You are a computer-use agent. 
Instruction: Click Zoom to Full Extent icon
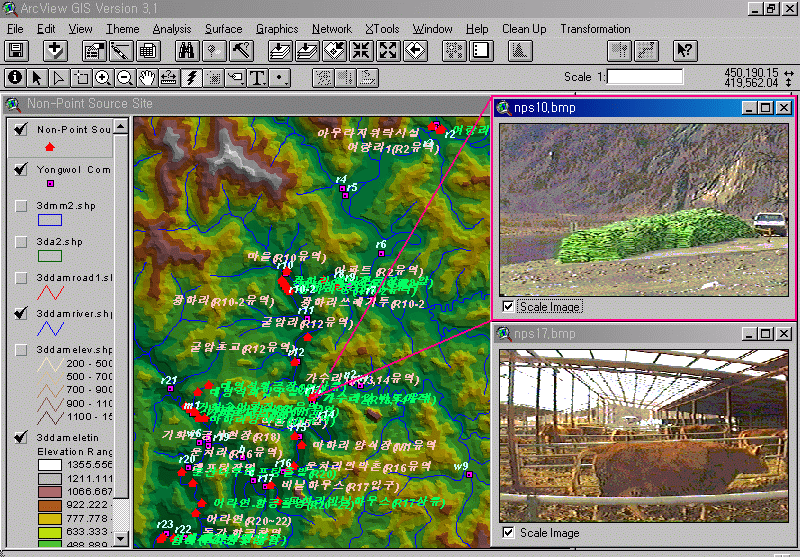click(280, 51)
